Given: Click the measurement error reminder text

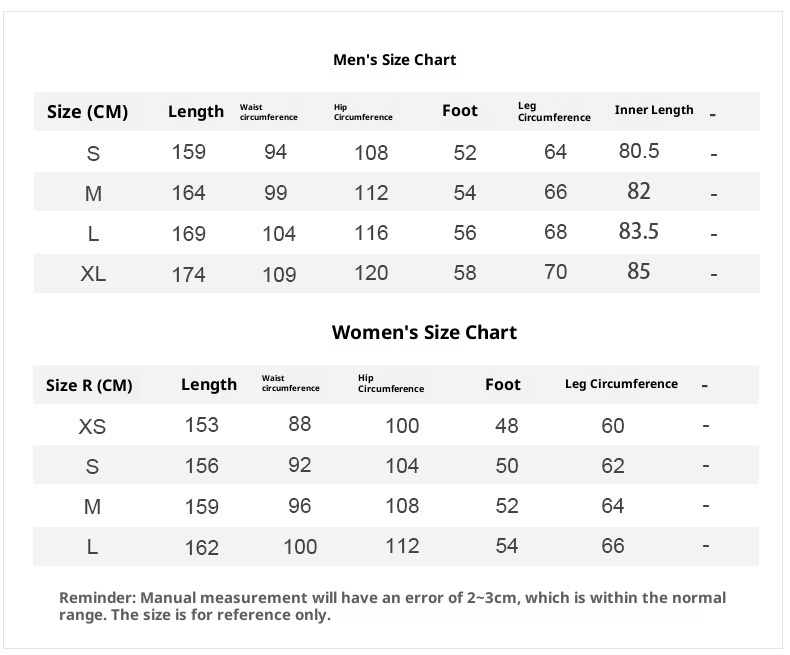Looking at the screenshot, I should click(x=392, y=606).
